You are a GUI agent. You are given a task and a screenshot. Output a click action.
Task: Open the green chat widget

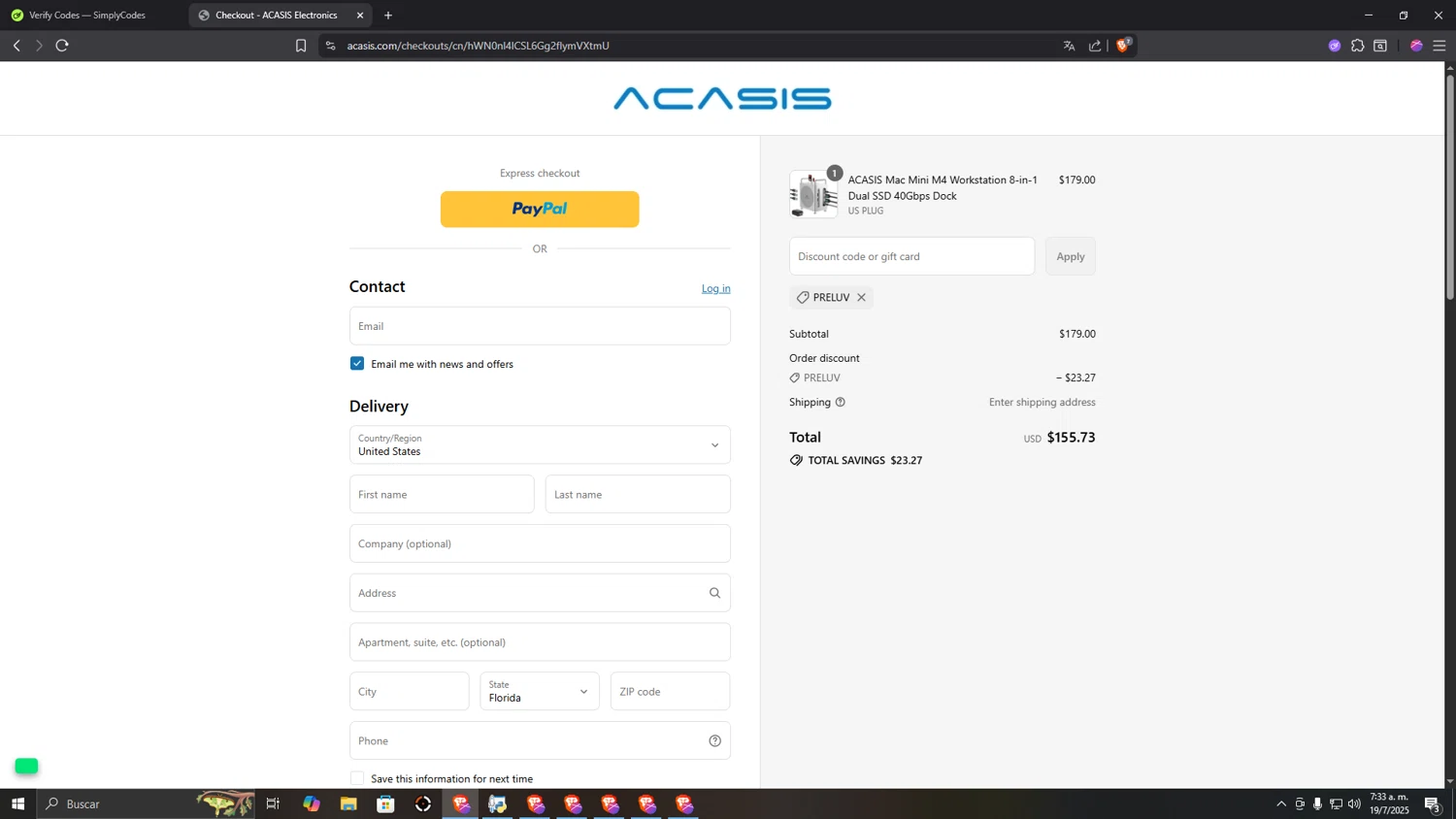[26, 766]
